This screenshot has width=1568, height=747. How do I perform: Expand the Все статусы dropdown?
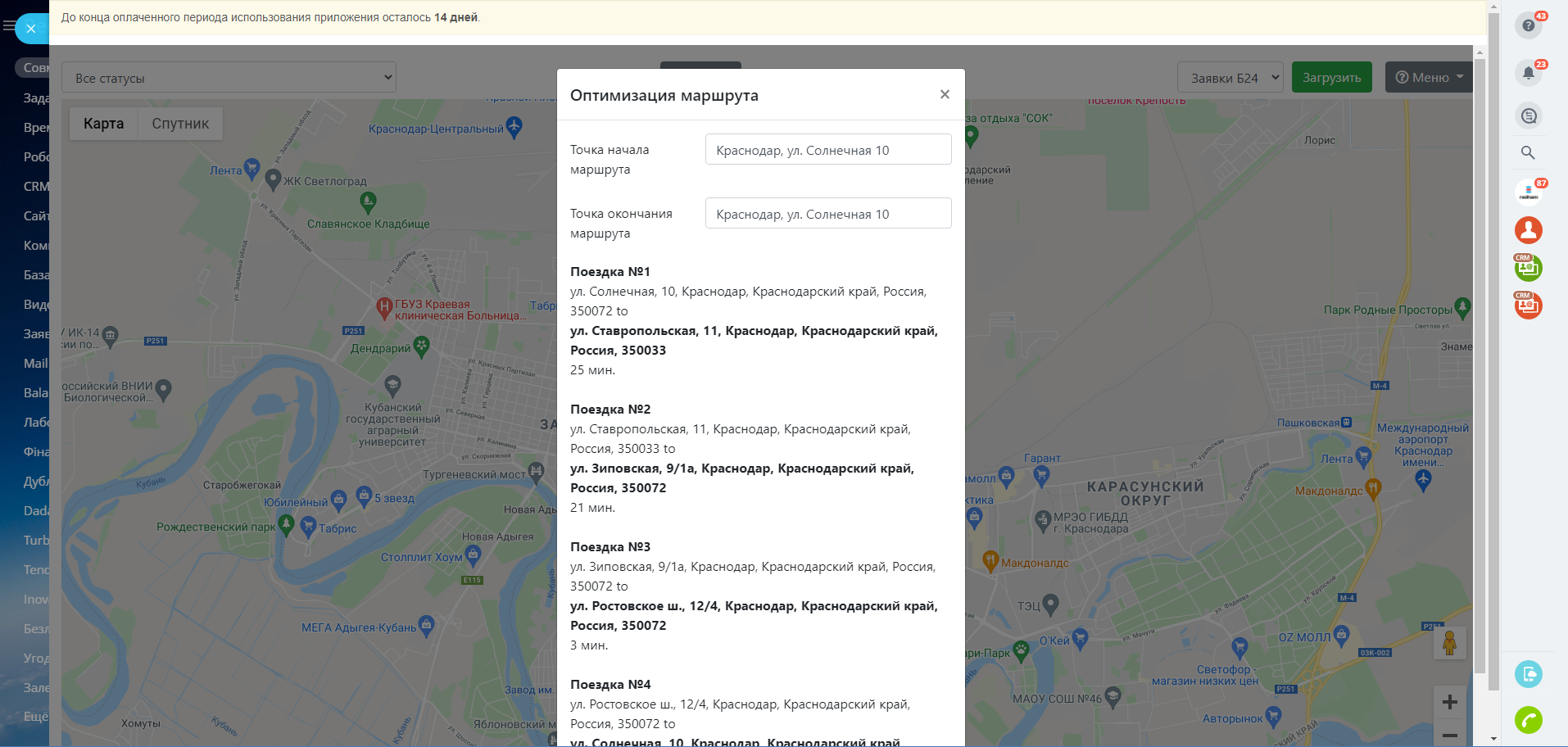point(229,78)
